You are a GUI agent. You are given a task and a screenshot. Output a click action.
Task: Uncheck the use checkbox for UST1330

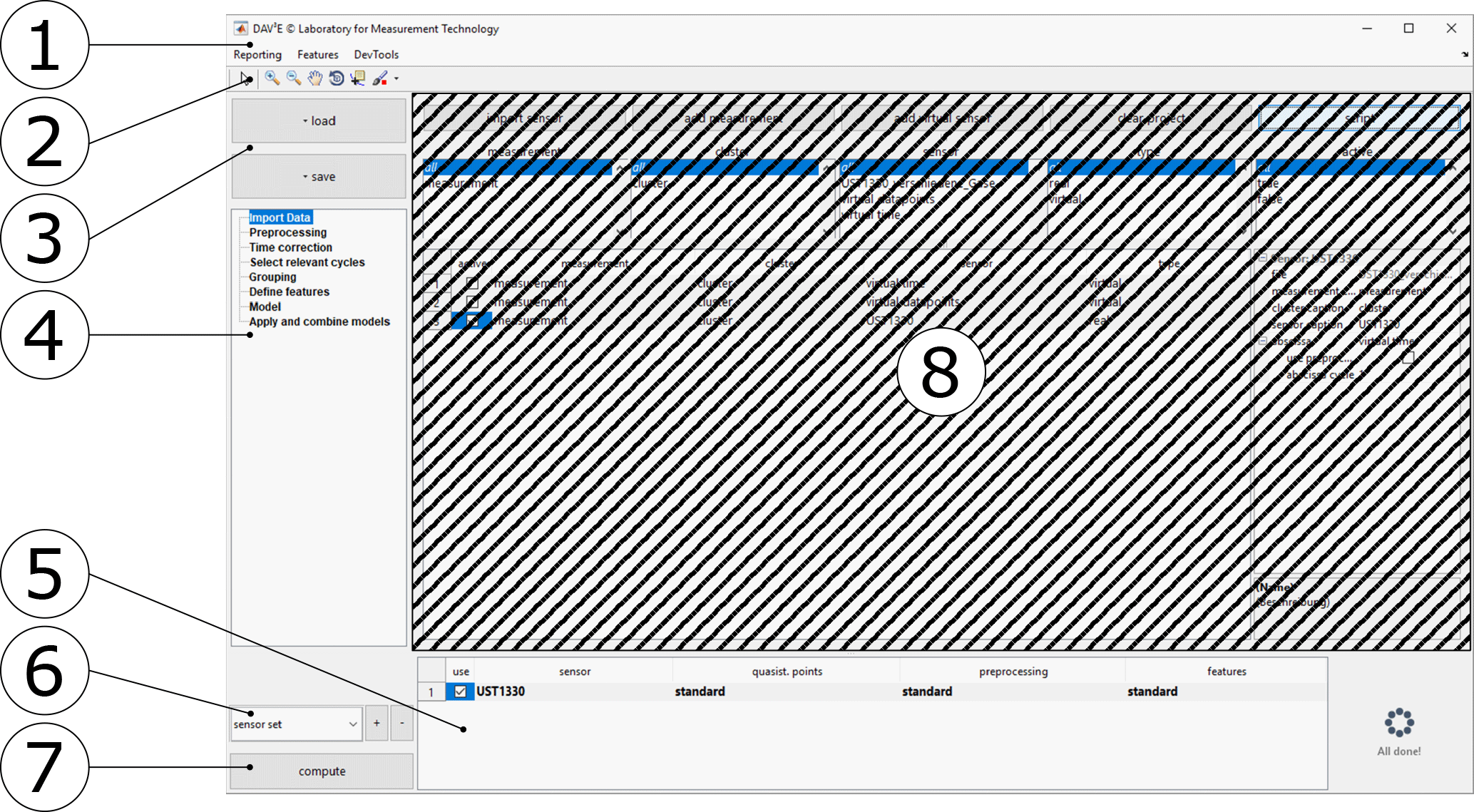pos(461,692)
